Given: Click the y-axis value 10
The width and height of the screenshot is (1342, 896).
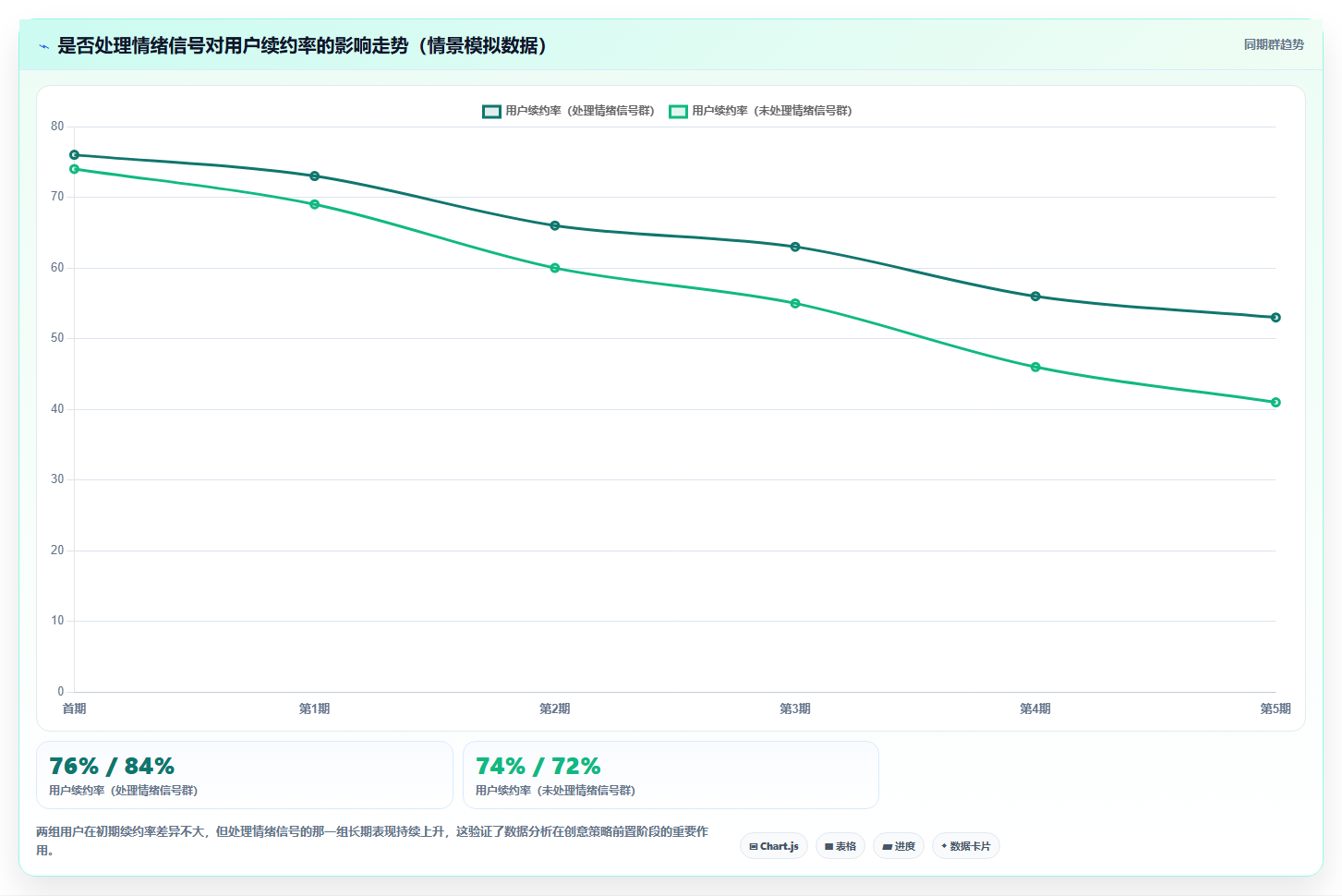Looking at the screenshot, I should [x=57, y=621].
